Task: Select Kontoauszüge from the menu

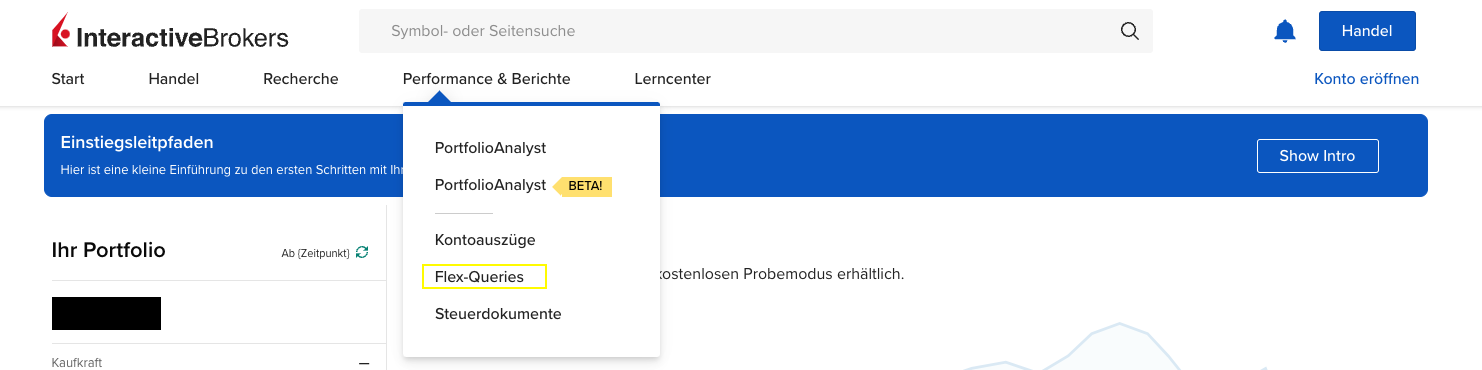Action: [485, 240]
